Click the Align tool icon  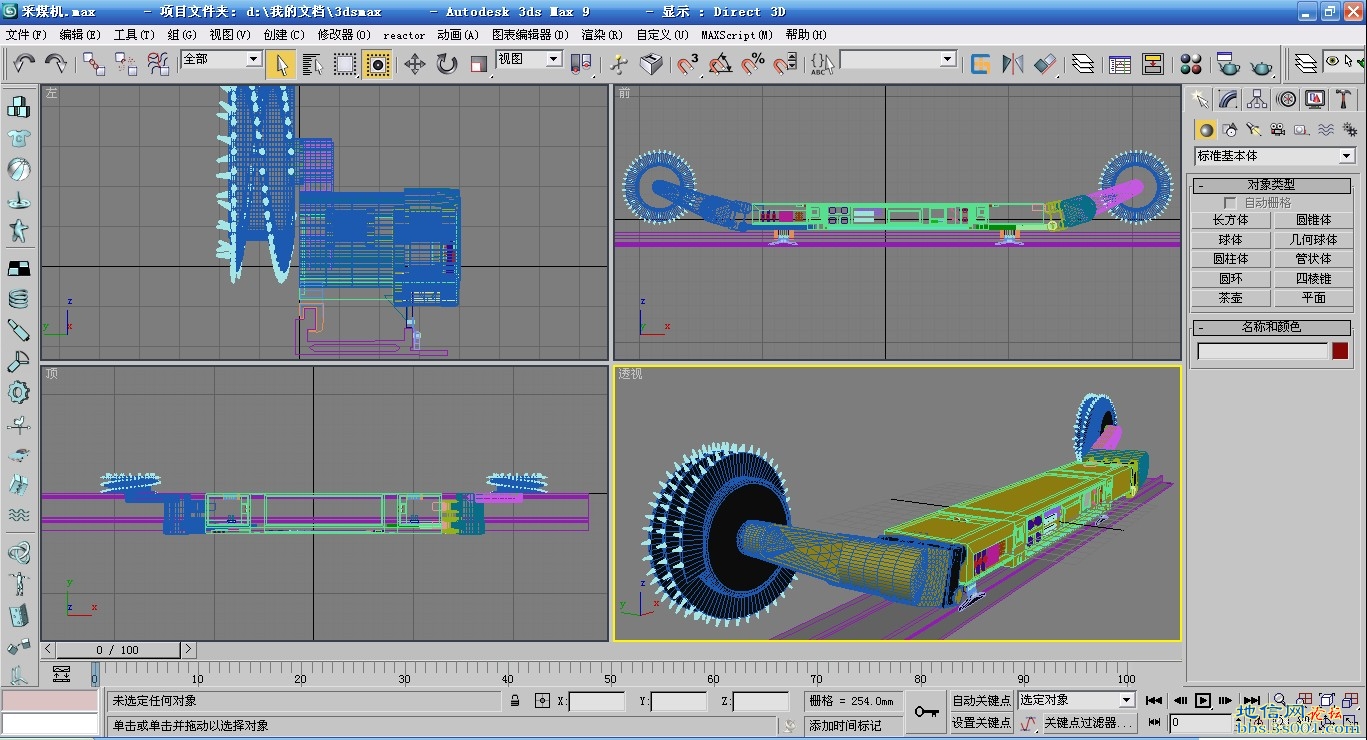[1045, 64]
